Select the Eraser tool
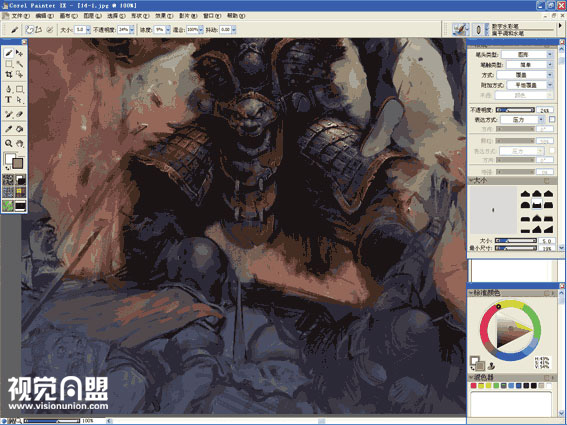This screenshot has width=567, height=425. pyautogui.click(x=19, y=114)
